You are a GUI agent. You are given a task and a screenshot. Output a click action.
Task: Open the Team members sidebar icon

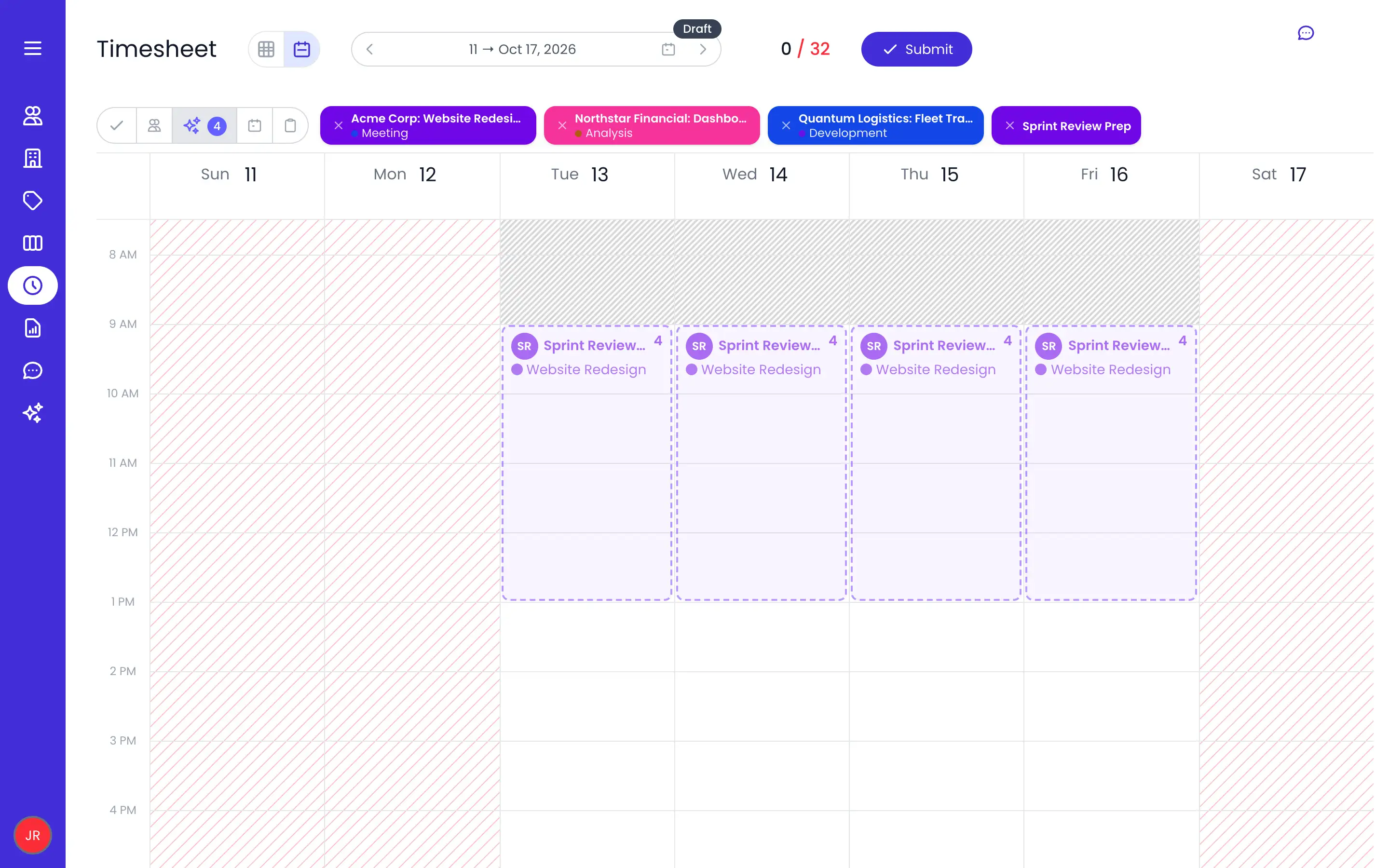tap(33, 115)
